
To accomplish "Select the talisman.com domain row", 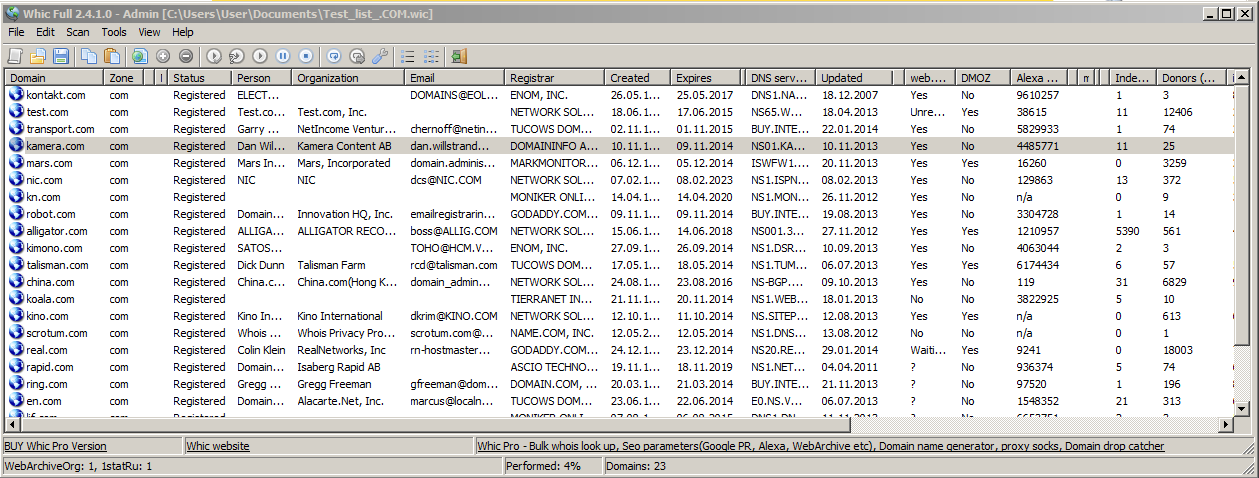I will pos(617,265).
